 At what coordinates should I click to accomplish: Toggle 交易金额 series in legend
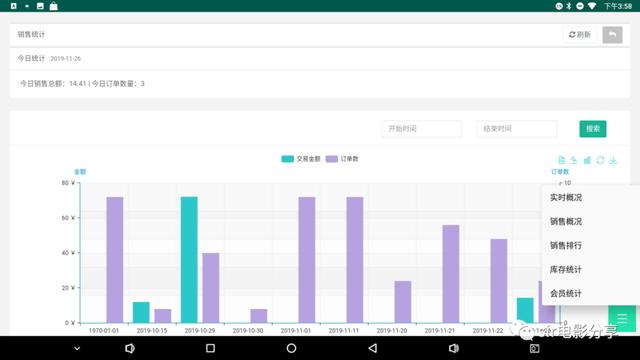point(301,159)
